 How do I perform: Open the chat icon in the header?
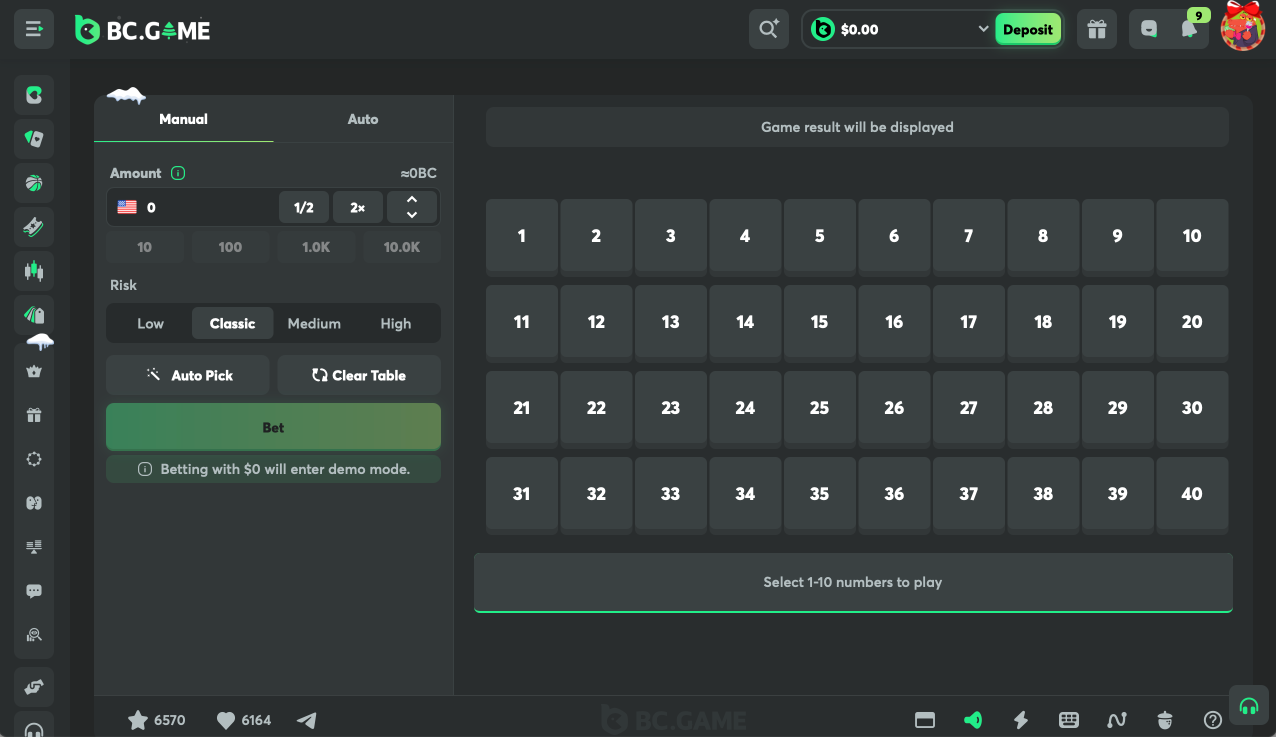pos(1149,30)
